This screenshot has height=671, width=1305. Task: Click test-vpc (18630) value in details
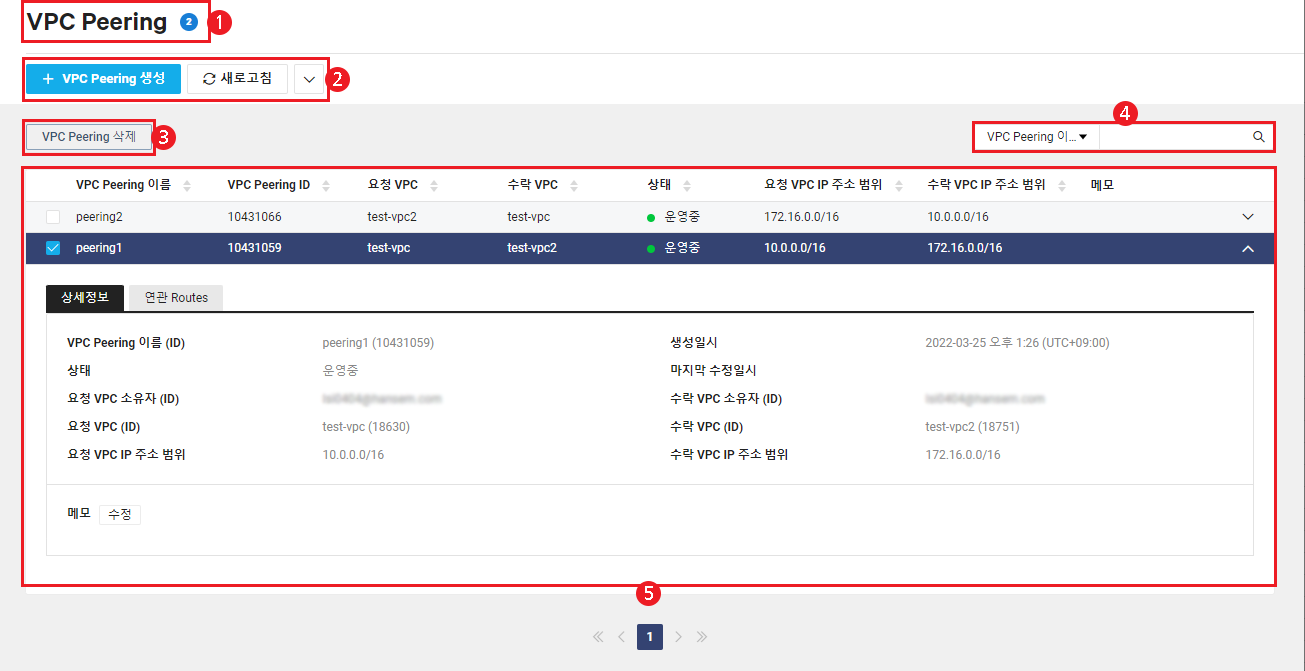pos(366,427)
